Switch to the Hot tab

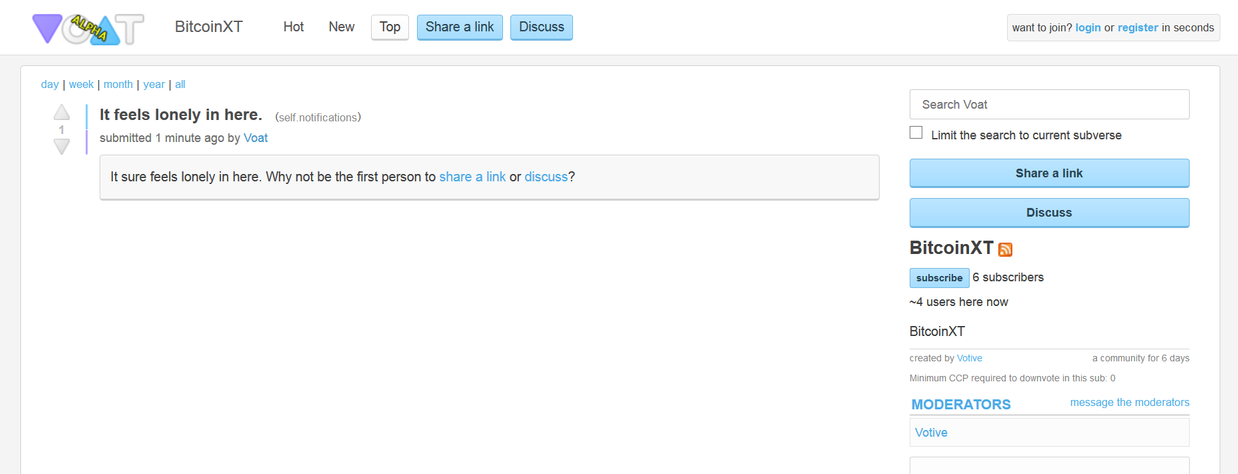tap(293, 27)
